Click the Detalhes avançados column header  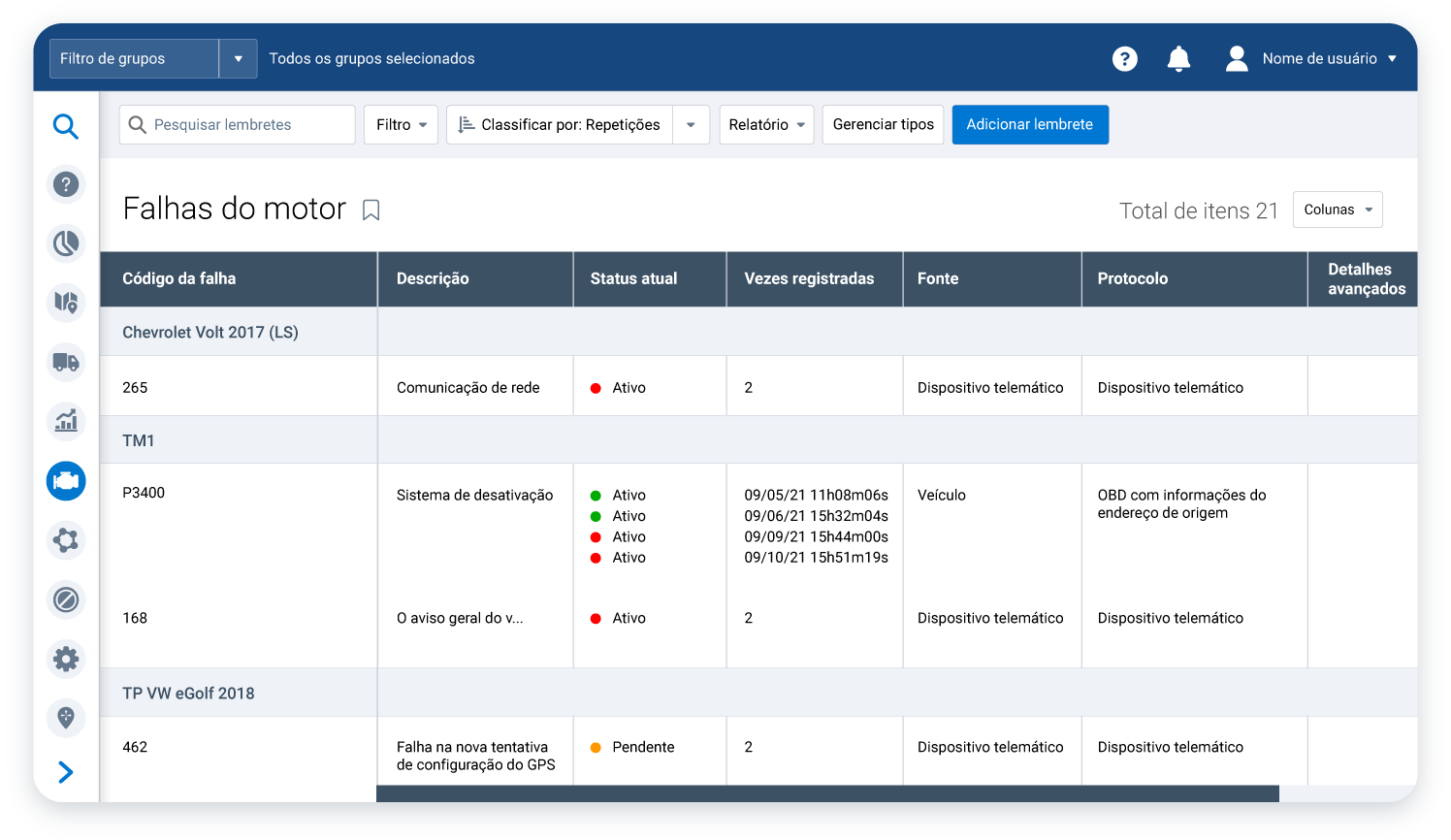pyautogui.click(x=1363, y=279)
